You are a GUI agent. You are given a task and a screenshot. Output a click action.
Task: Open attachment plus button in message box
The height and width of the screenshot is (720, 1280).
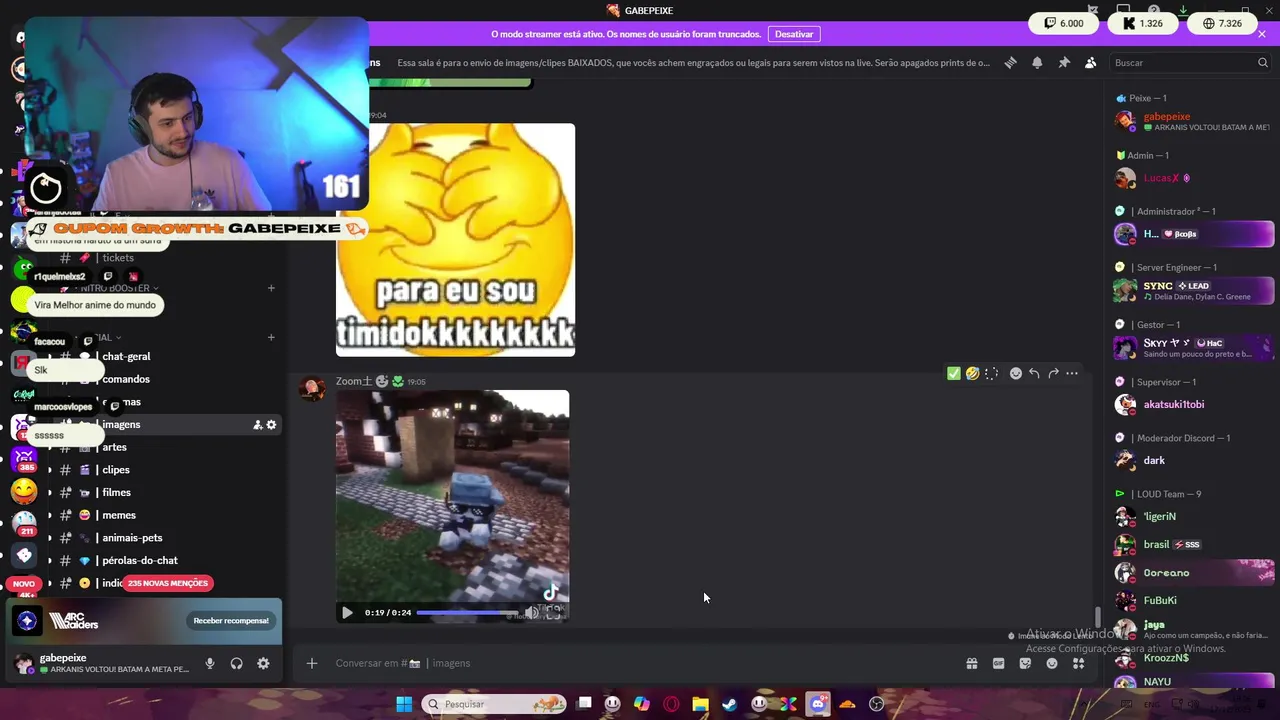pos(312,663)
